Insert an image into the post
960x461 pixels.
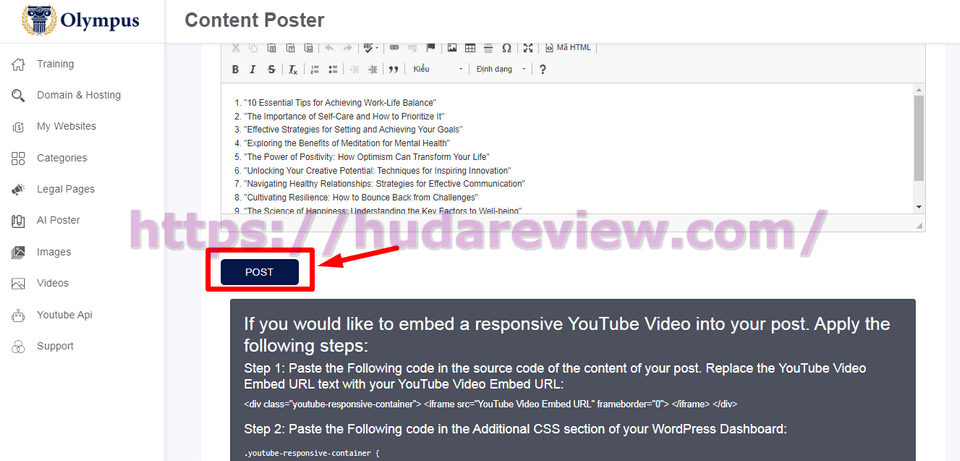coord(453,47)
